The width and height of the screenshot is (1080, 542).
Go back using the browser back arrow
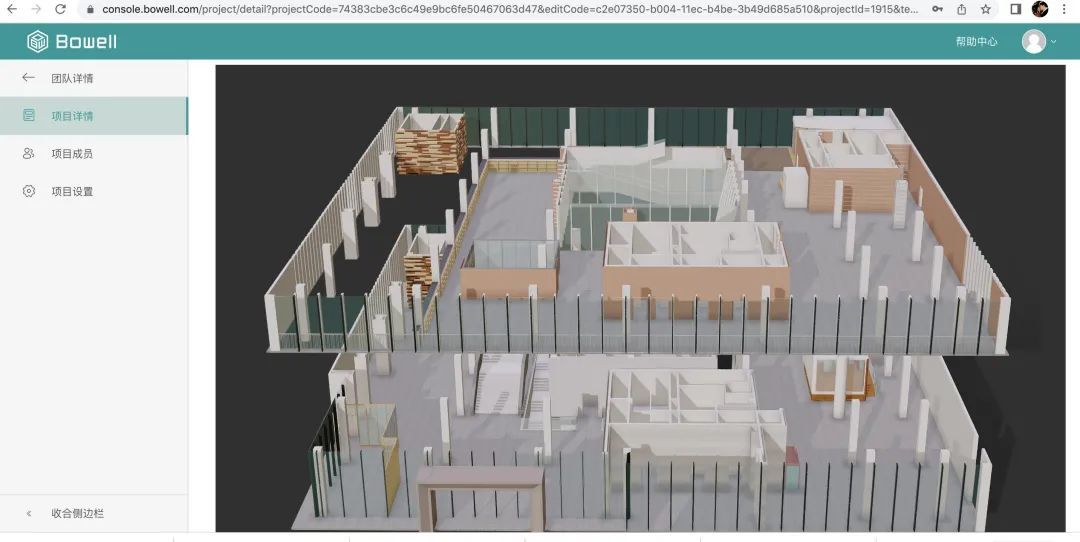pos(12,9)
